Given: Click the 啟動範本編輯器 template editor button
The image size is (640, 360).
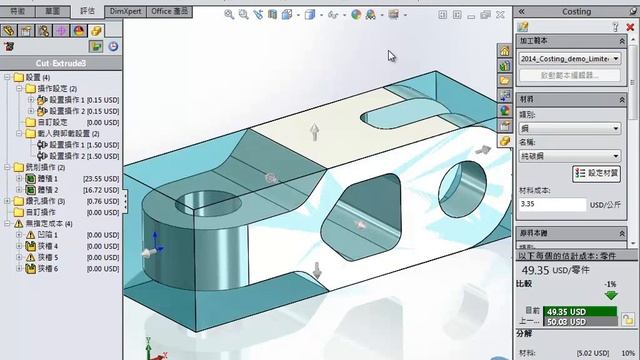Looking at the screenshot, I should pyautogui.click(x=570, y=76).
